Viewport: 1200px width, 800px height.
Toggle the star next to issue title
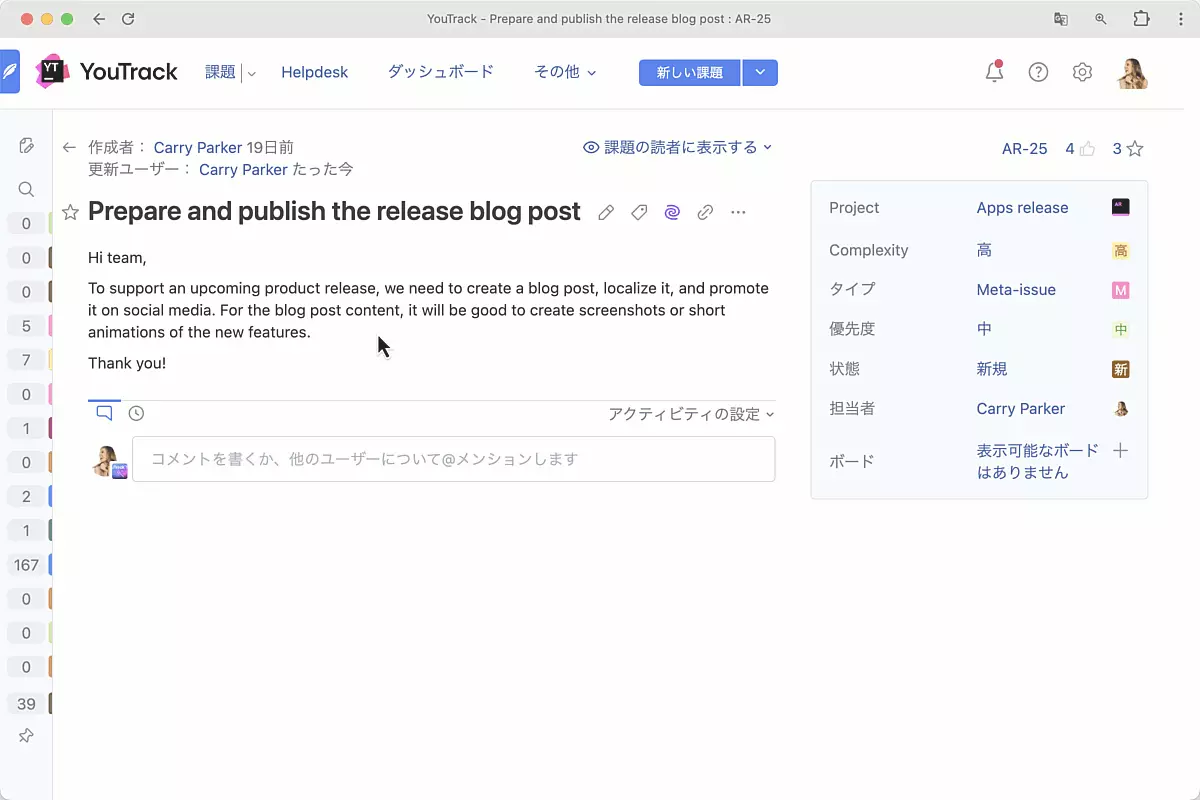(x=70, y=212)
